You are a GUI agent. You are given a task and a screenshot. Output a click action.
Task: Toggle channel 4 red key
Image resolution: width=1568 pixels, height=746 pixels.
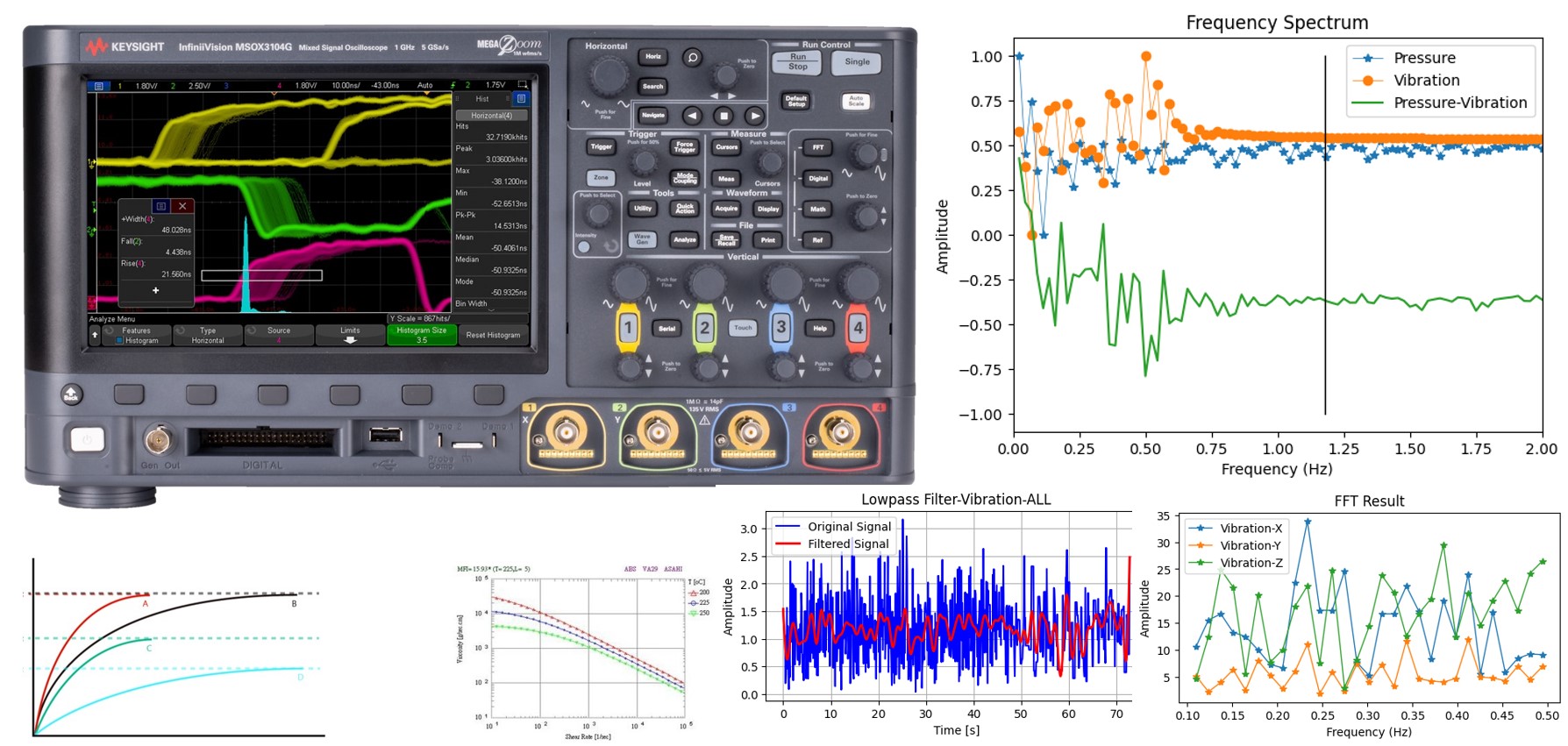point(858,329)
